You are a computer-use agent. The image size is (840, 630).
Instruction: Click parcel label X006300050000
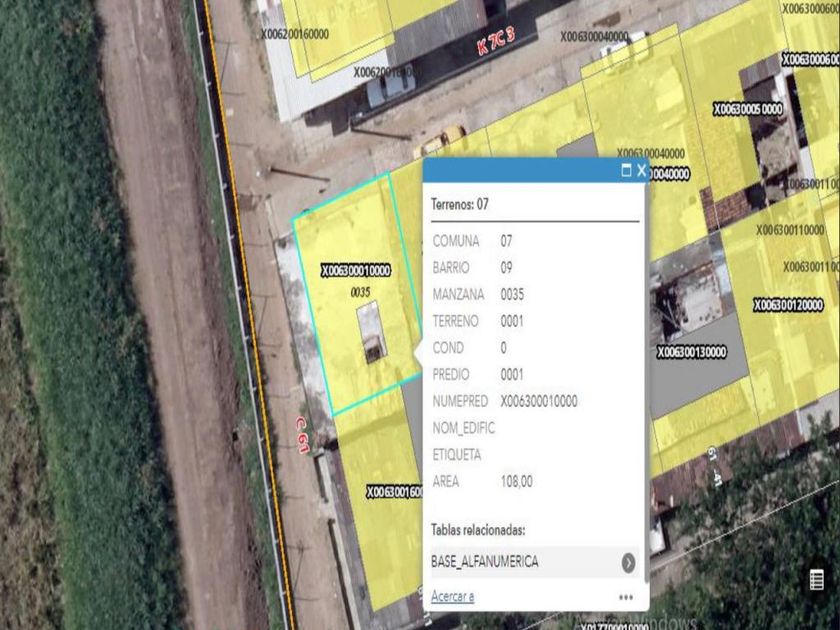(747, 109)
